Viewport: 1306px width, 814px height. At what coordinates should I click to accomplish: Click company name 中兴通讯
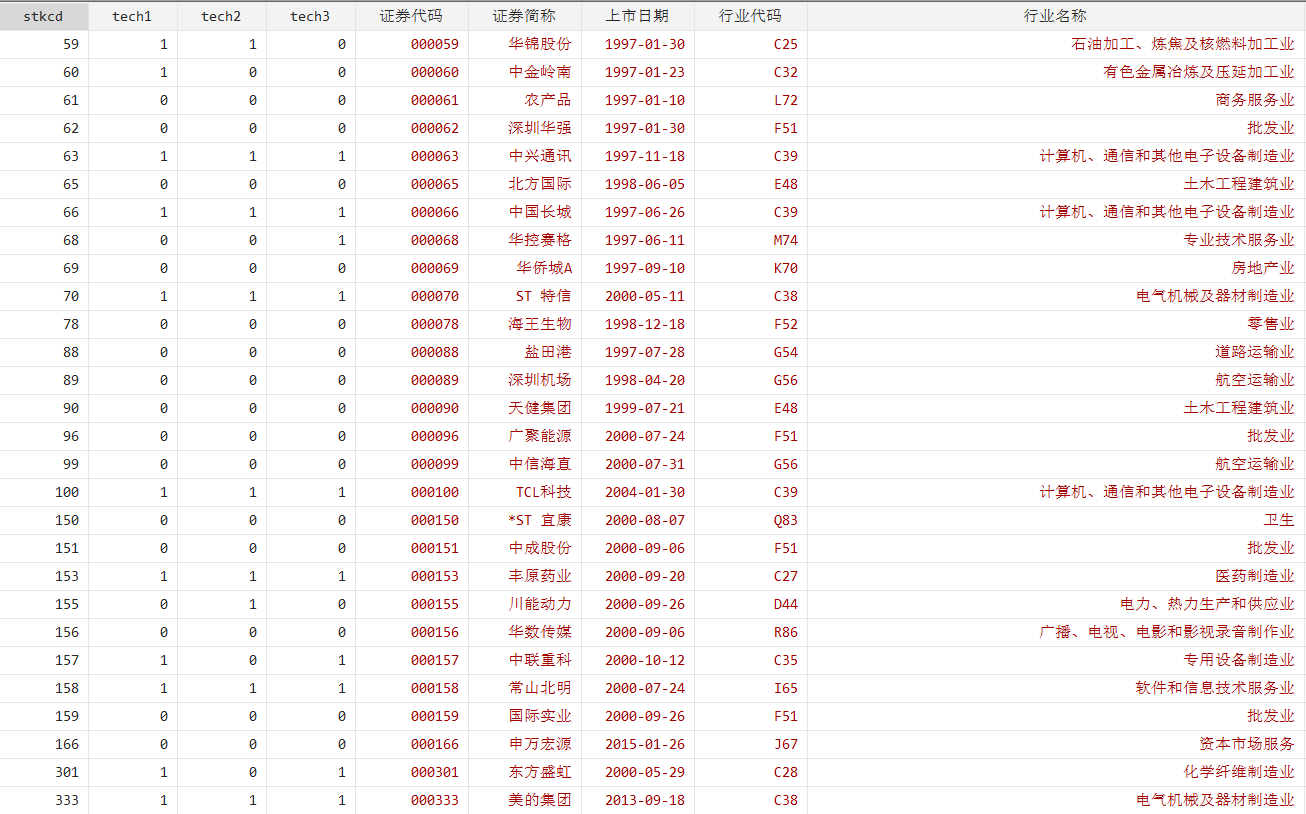tap(540, 156)
